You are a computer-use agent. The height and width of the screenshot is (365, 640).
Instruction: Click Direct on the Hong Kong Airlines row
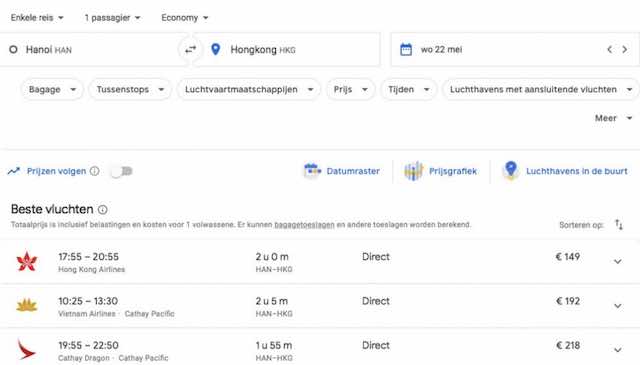point(376,257)
